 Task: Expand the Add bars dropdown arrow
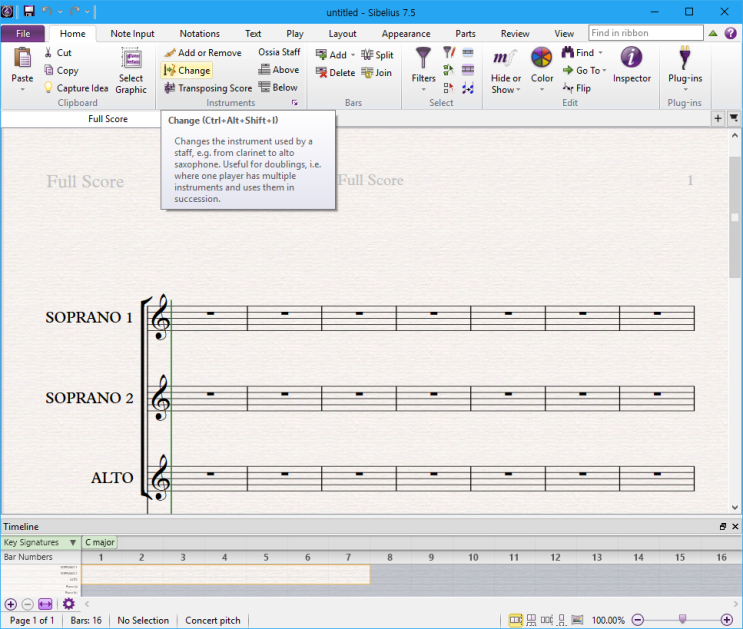(353, 55)
